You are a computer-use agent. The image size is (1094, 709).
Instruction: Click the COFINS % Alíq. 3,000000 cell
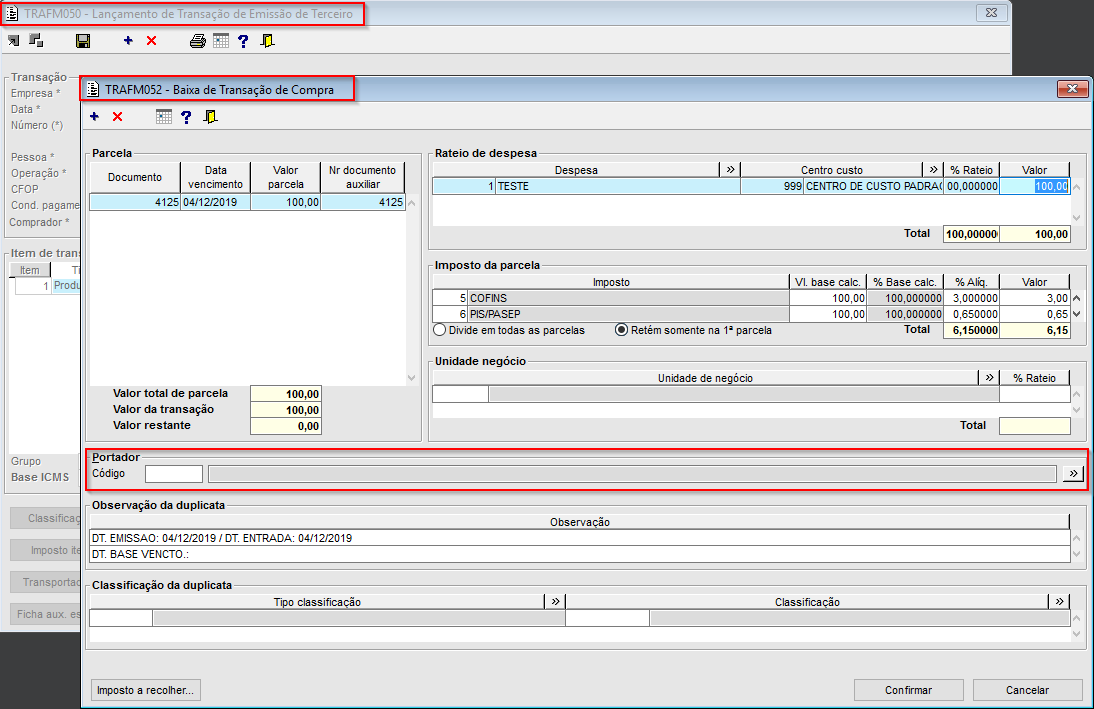point(971,298)
